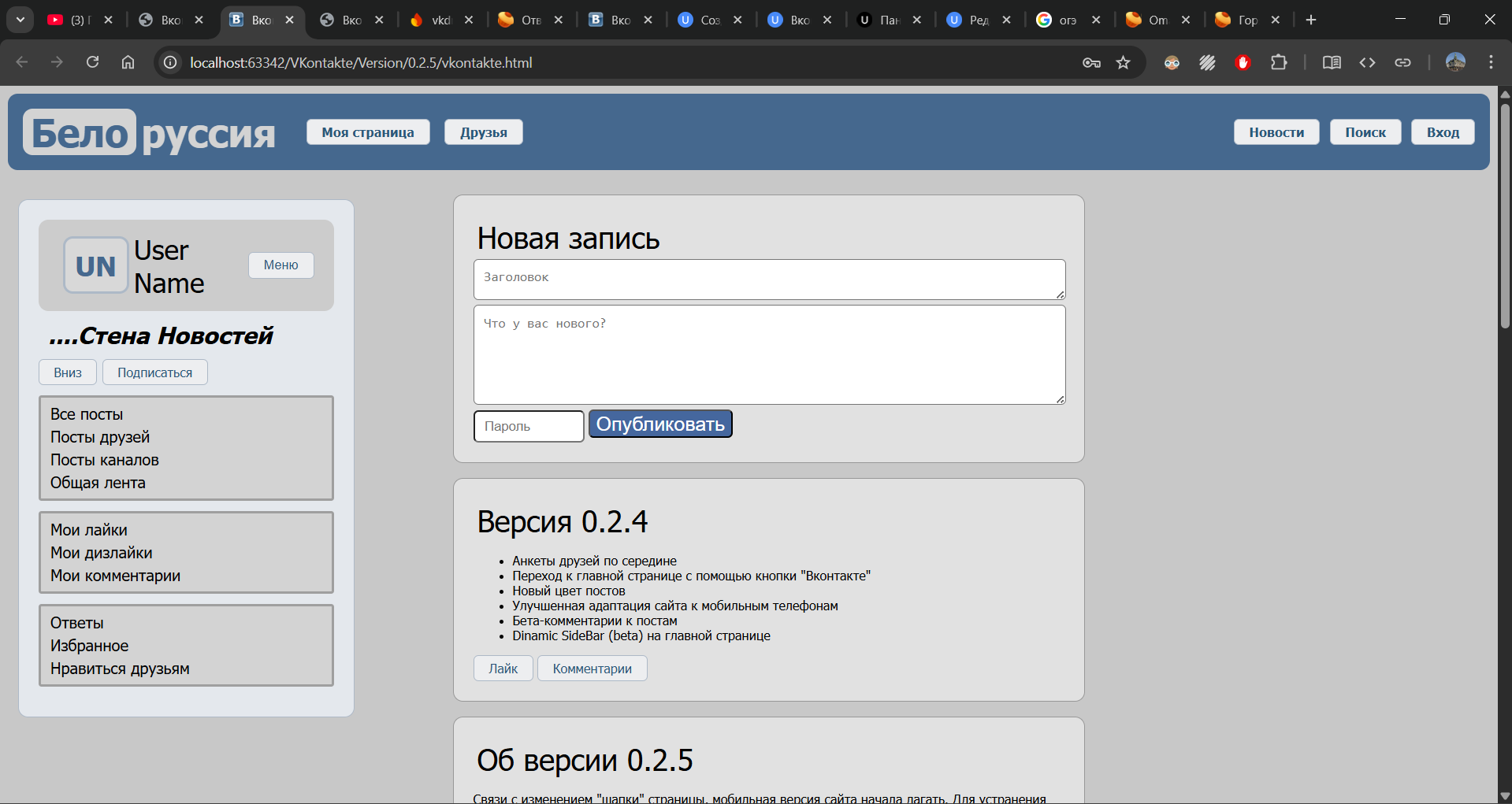The image size is (1512, 804).
Task: Go to Новости in the header
Action: (x=1276, y=132)
